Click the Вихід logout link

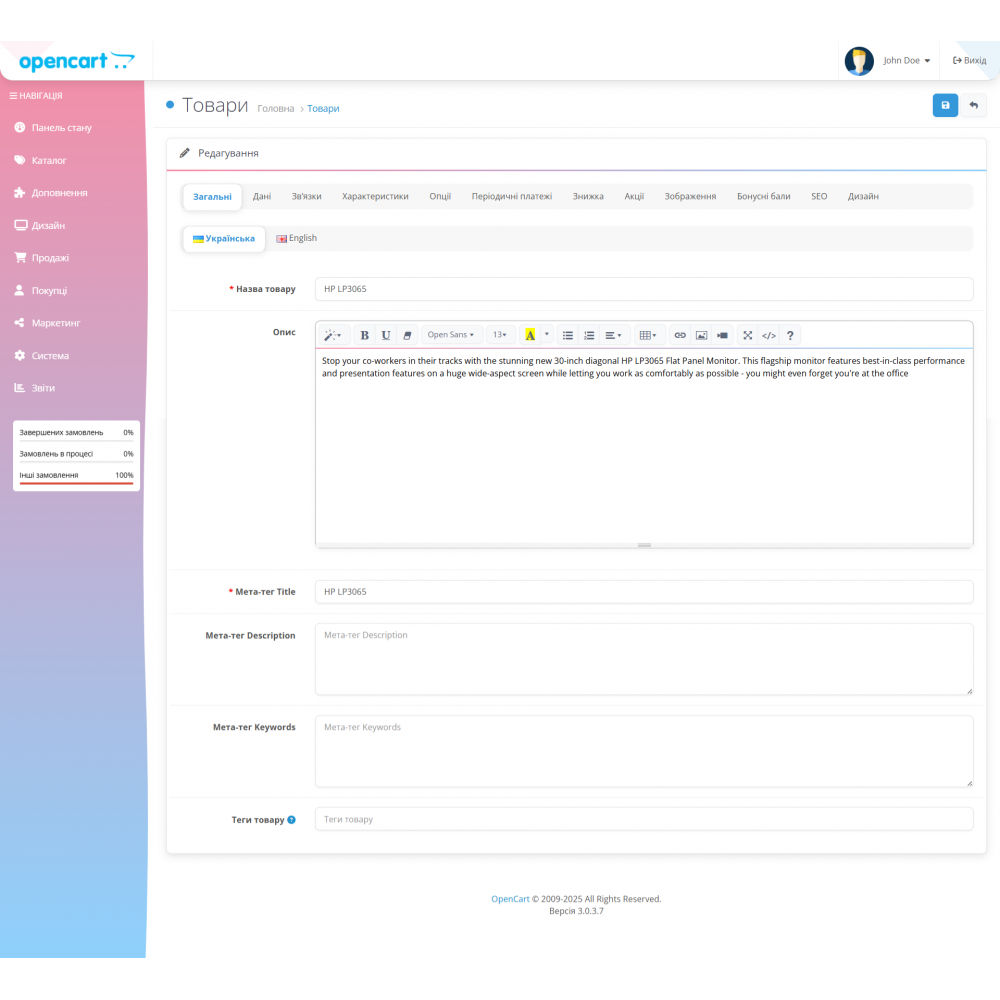coord(969,61)
